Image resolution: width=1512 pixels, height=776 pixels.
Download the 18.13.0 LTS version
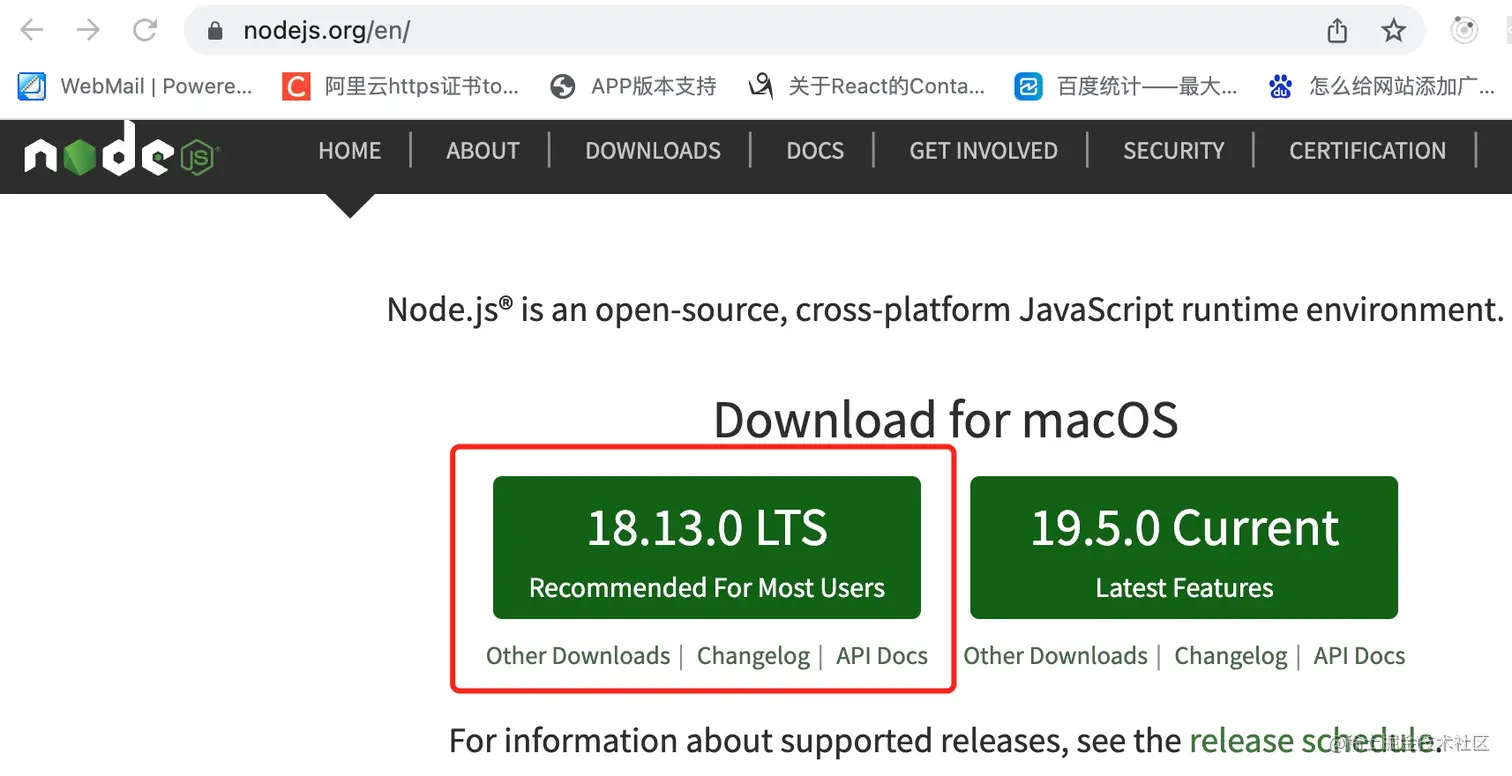707,548
